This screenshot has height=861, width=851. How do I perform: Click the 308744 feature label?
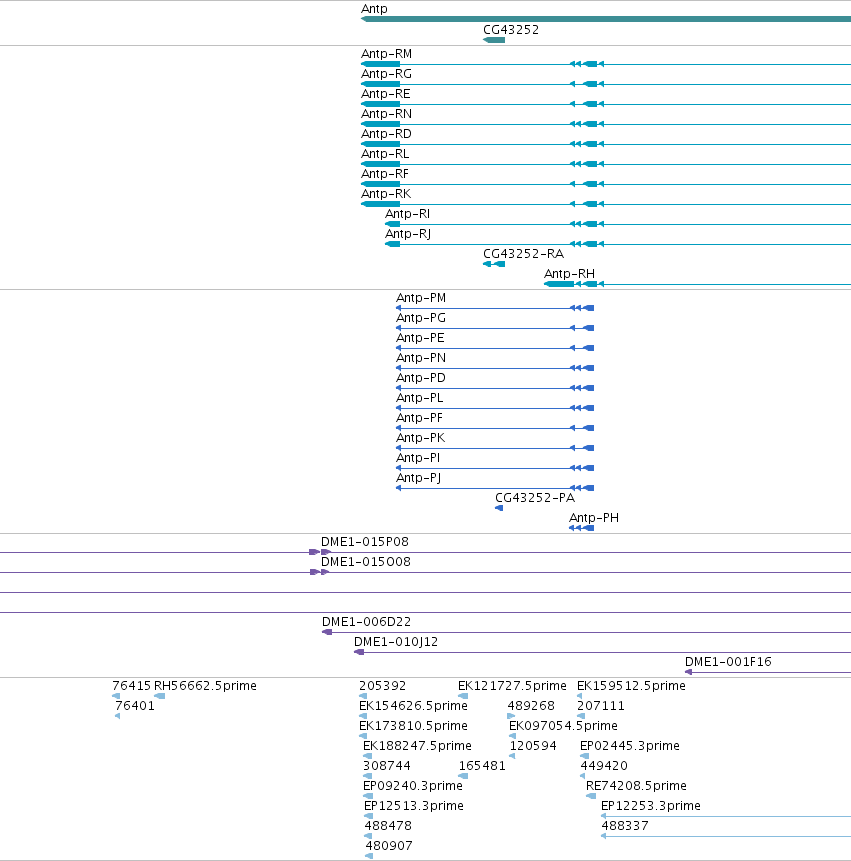click(387, 766)
